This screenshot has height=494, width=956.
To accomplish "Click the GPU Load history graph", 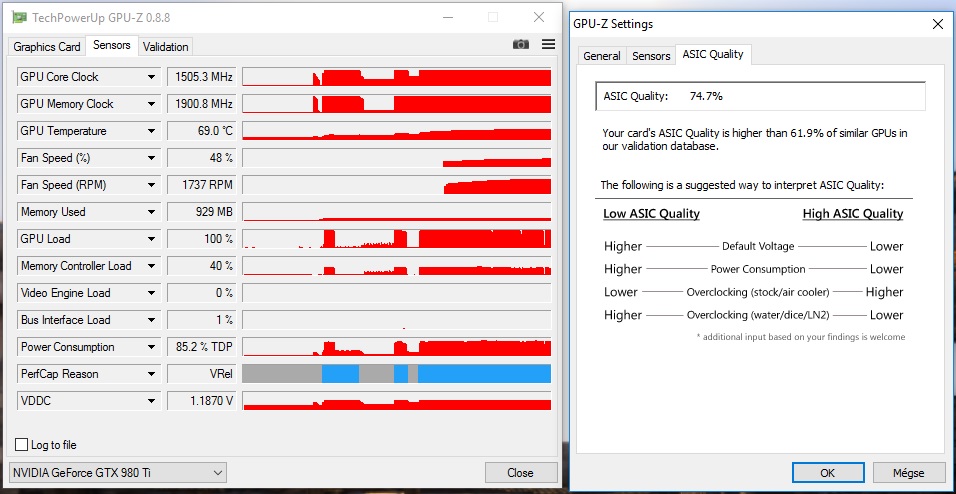I will (396, 239).
